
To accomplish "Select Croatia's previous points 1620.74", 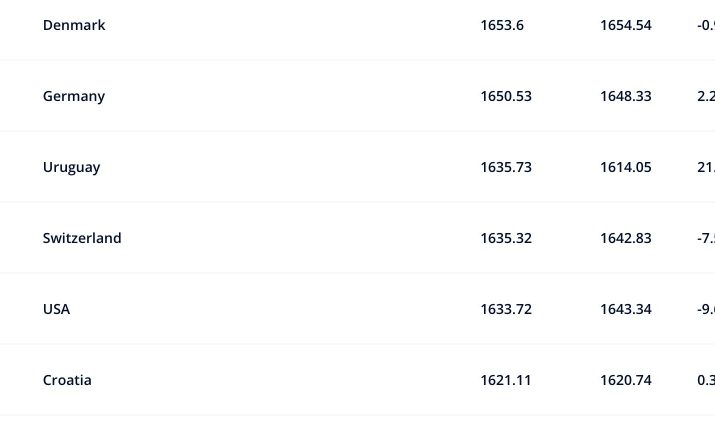I will pos(626,380).
